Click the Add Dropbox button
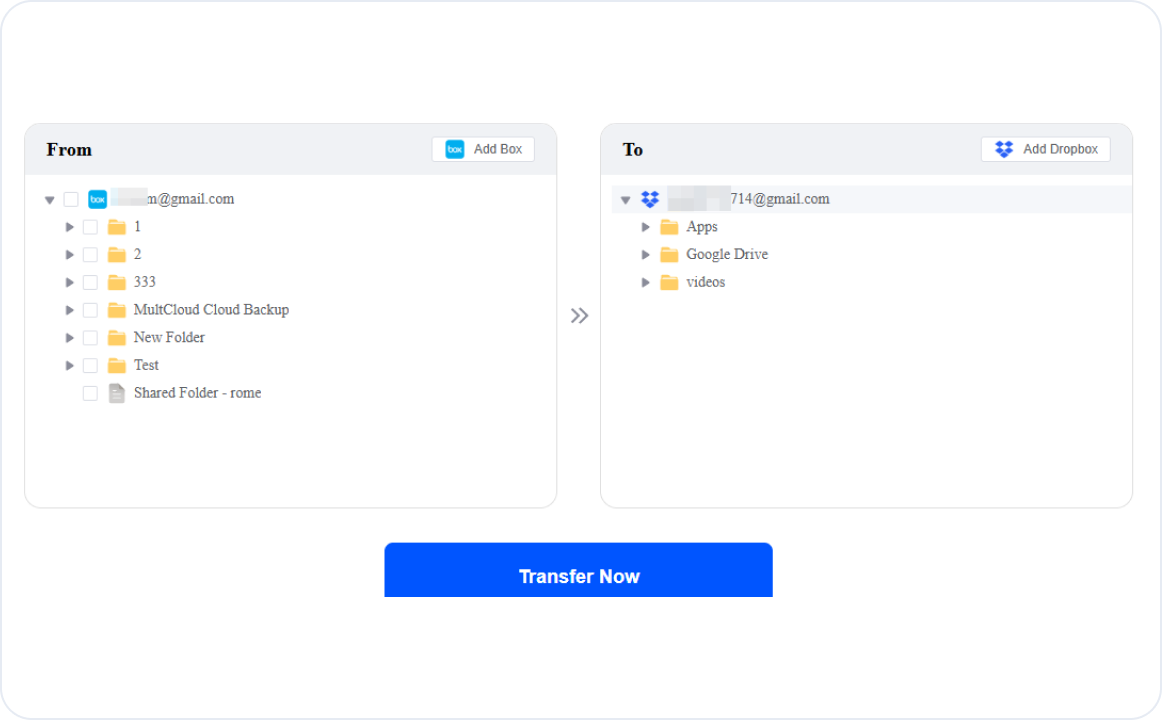The image size is (1162, 720). (x=1046, y=149)
